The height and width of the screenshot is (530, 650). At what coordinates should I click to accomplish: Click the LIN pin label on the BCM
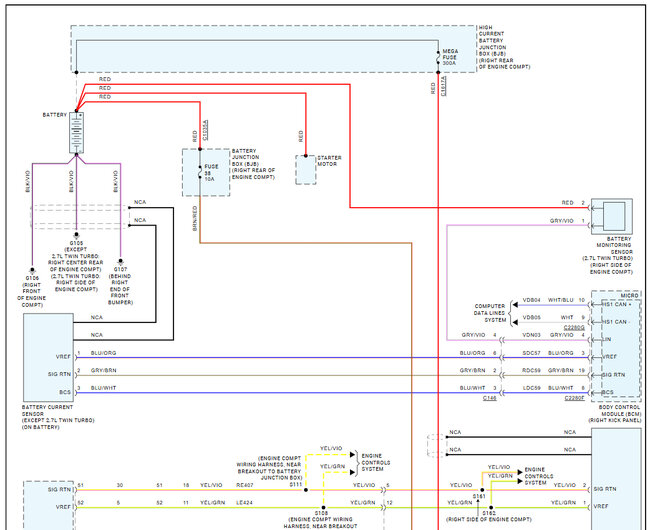click(606, 339)
